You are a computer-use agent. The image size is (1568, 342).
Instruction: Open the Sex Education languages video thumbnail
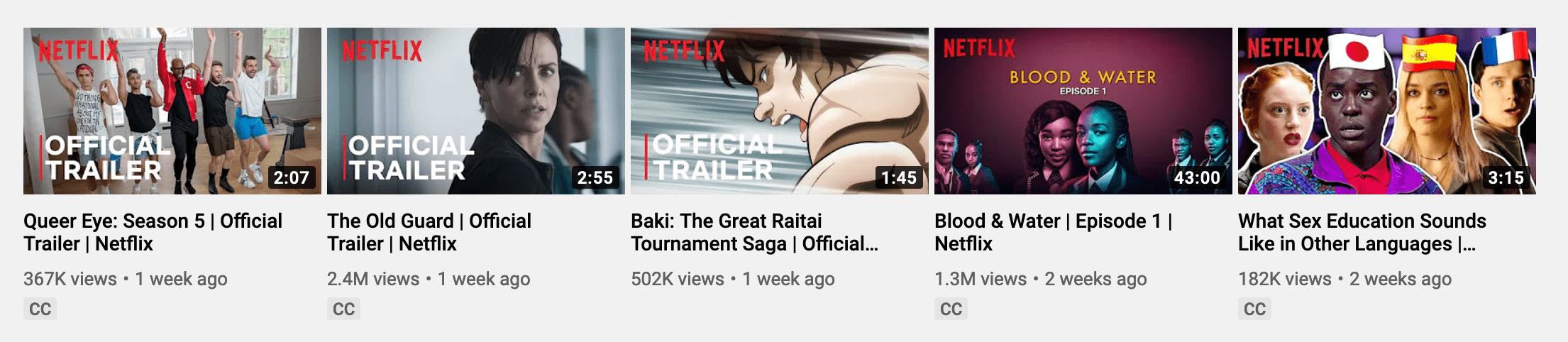pyautogui.click(x=1387, y=111)
